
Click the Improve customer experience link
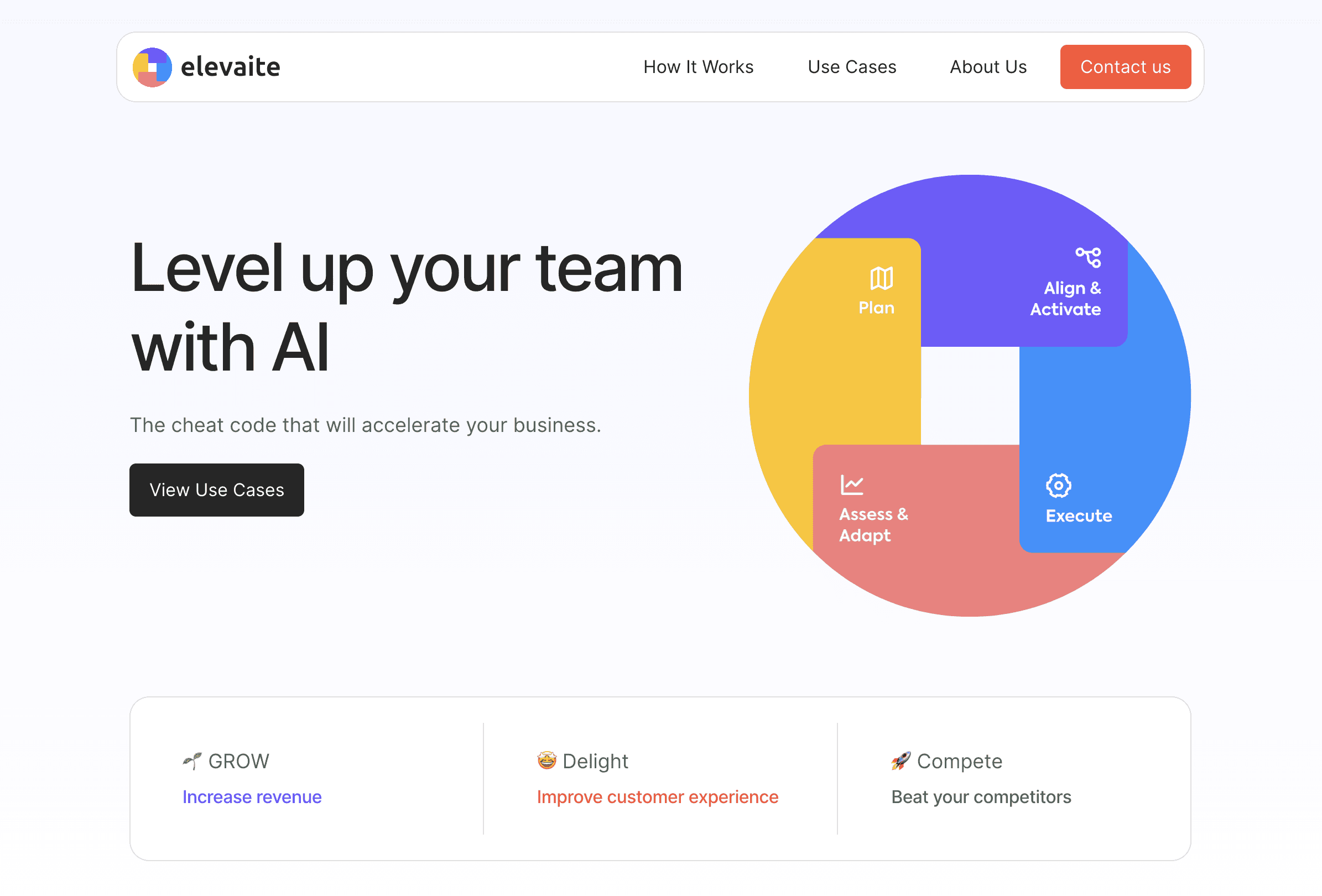(x=658, y=796)
